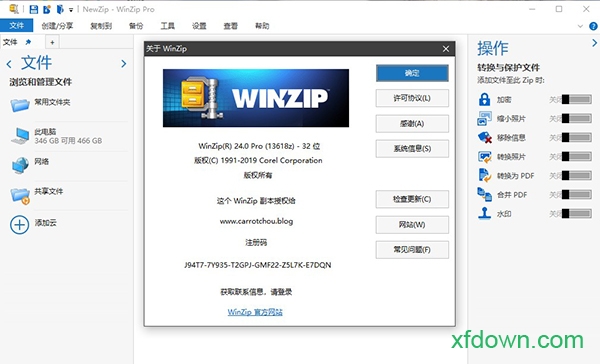Collapse the ribbon with the chevron arrow
600x364 pixels.
pyautogui.click(x=580, y=26)
